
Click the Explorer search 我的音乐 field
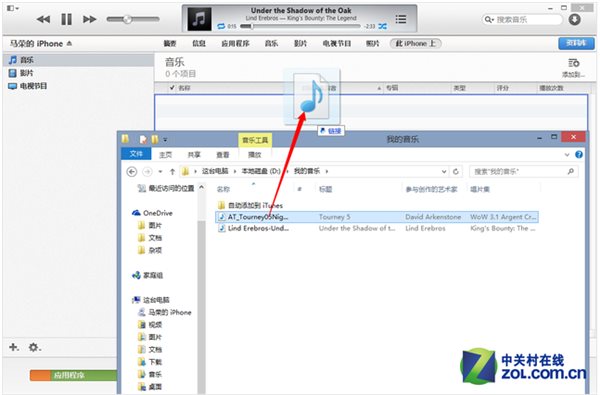[523, 171]
